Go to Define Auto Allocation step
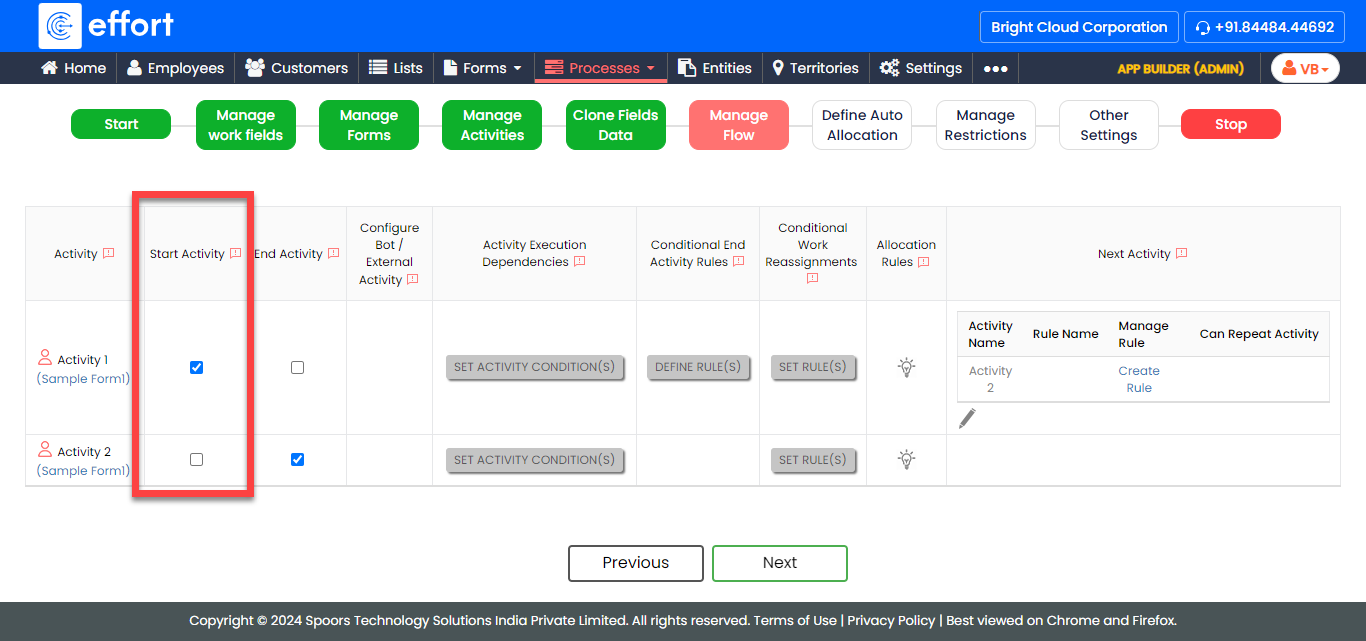1366x641 pixels. click(862, 125)
